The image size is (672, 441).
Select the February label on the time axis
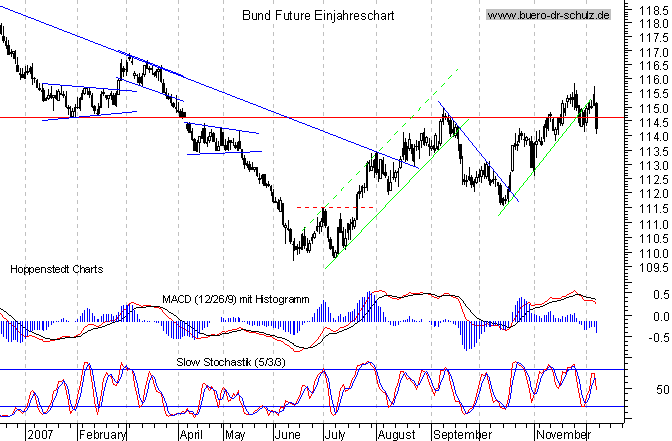[102, 435]
